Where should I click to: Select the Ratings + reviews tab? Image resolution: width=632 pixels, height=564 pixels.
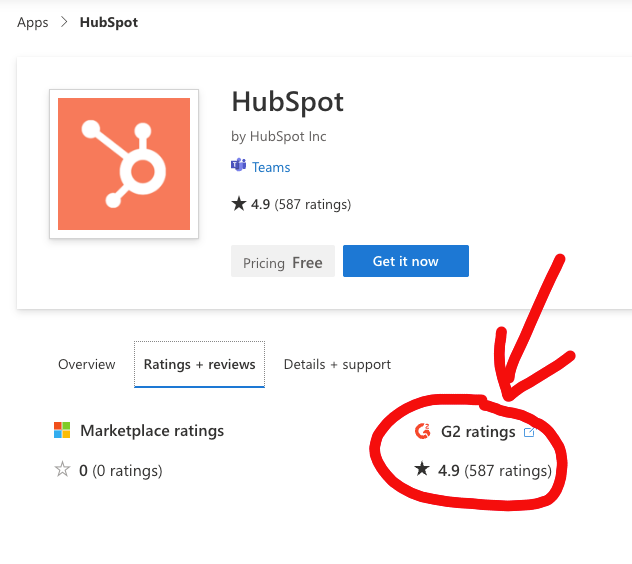click(200, 364)
